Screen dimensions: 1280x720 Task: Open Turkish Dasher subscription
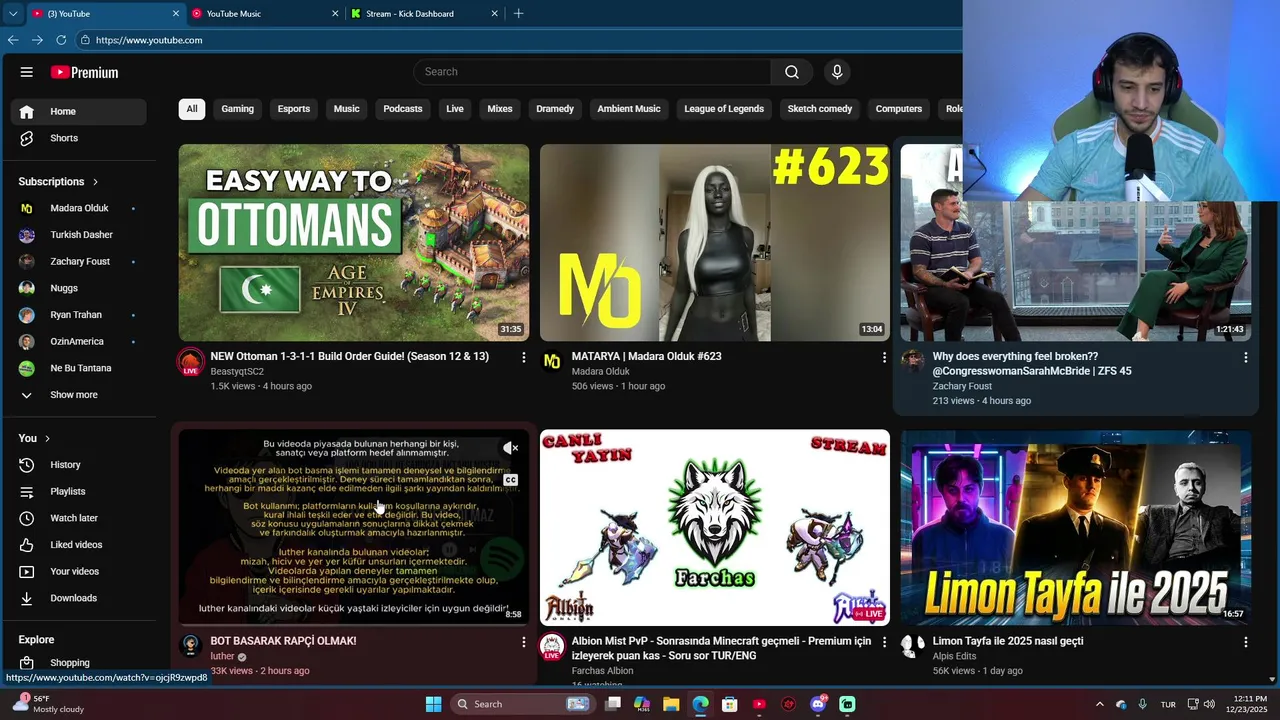point(78,235)
